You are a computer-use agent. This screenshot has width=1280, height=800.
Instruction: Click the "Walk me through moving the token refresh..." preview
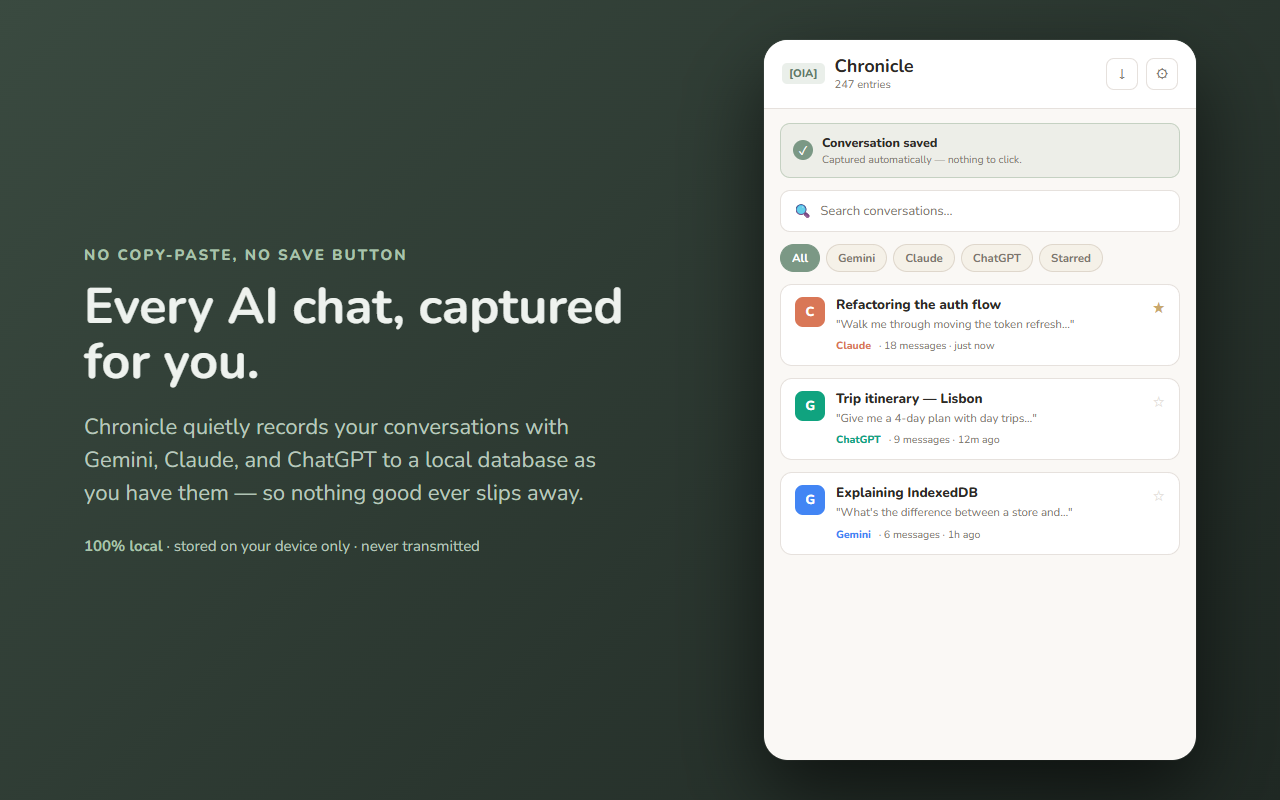[955, 324]
